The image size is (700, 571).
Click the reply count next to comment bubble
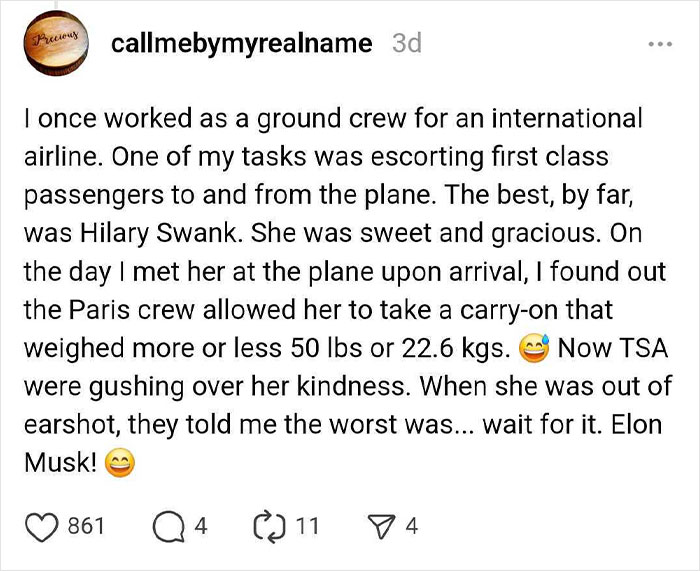click(200, 525)
